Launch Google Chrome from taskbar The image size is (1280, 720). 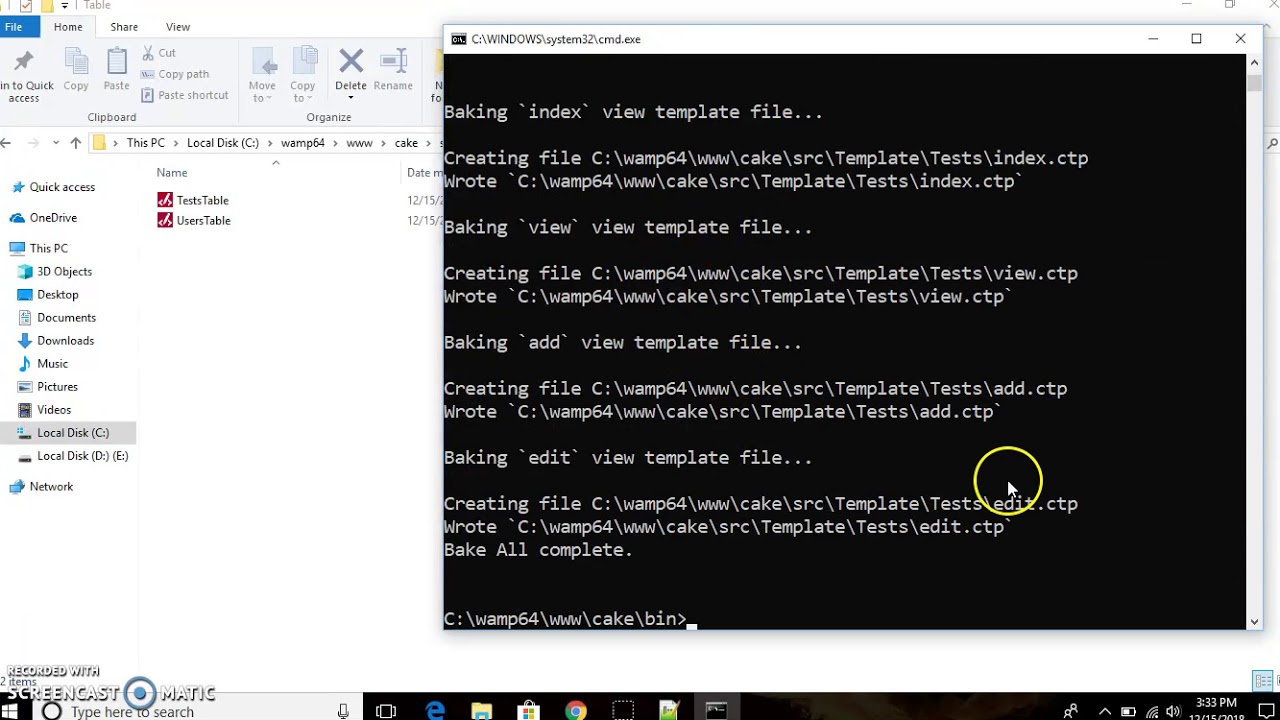576,711
